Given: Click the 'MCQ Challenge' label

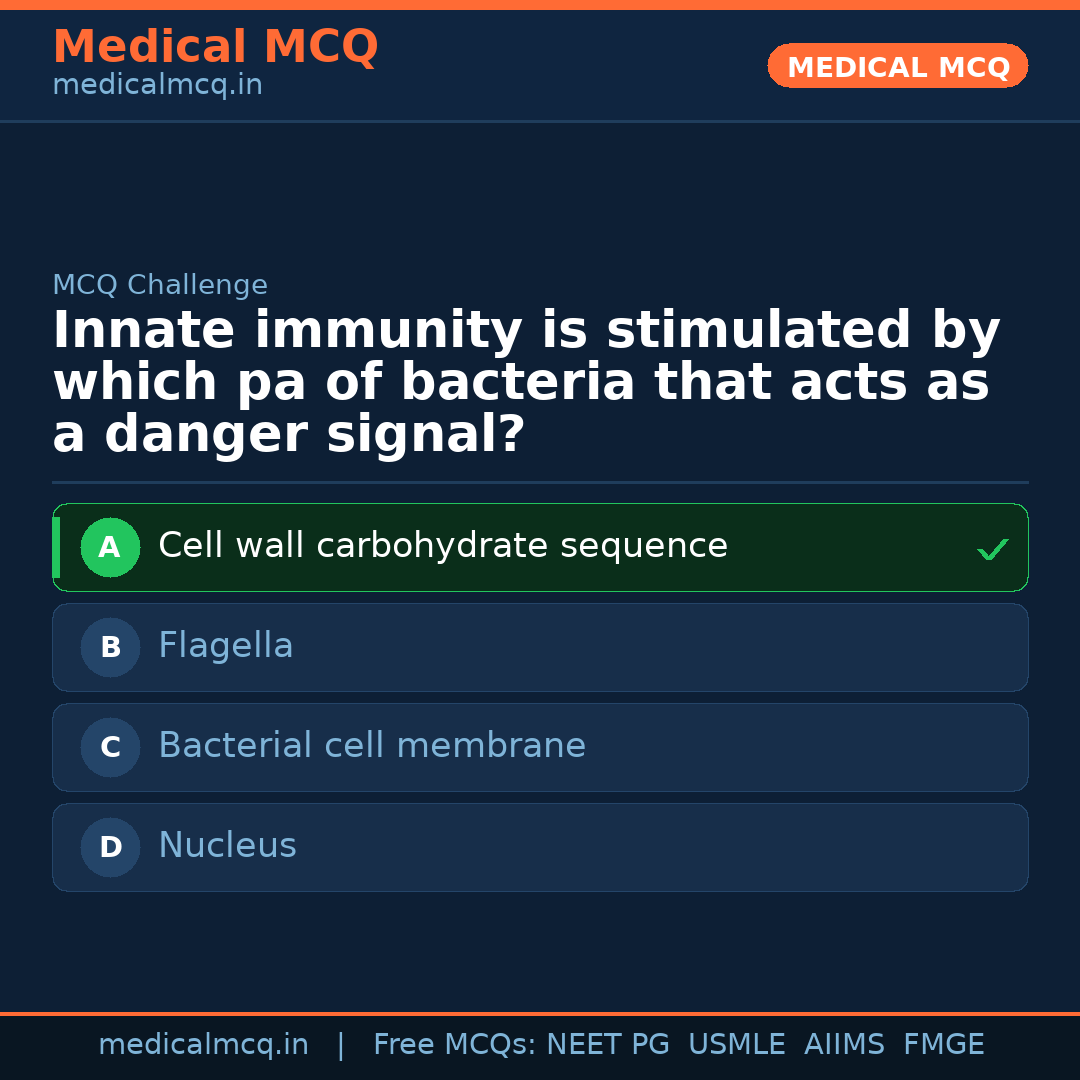Looking at the screenshot, I should point(160,285).
